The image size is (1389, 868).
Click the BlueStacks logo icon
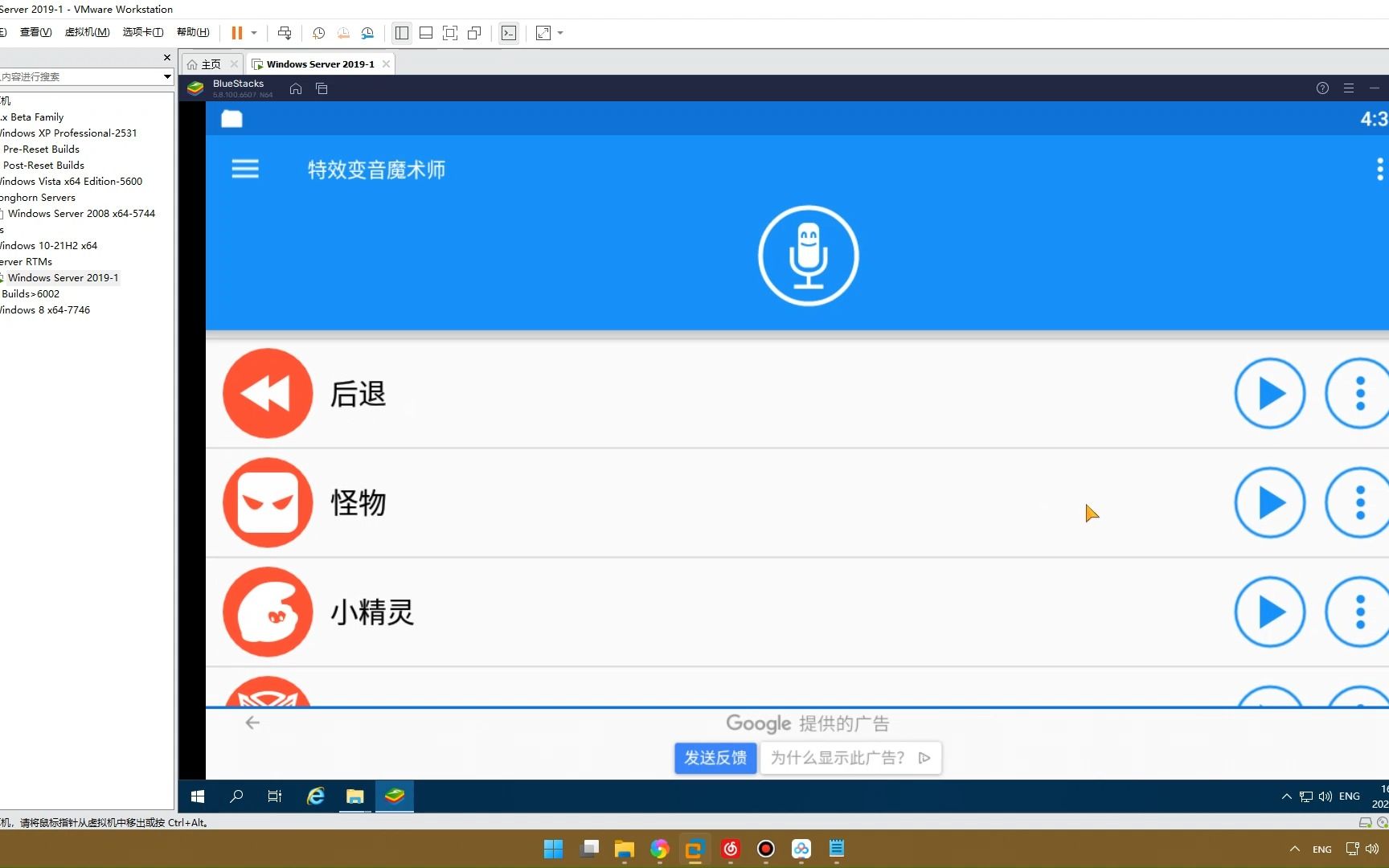[x=195, y=88]
